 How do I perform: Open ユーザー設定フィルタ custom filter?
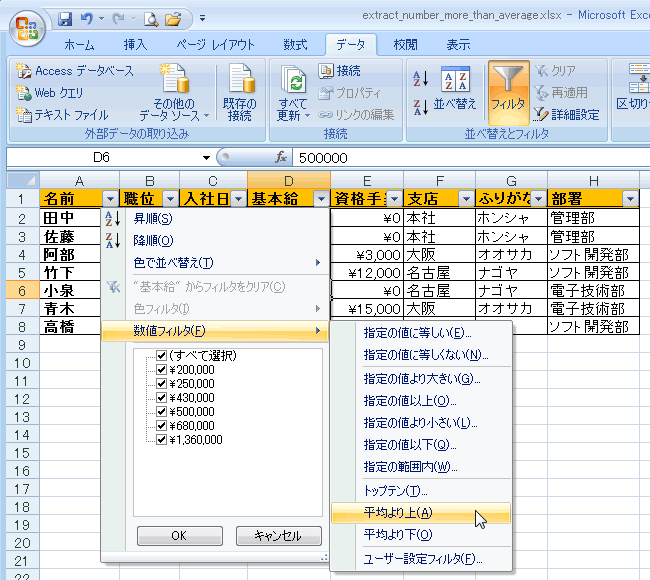pos(421,559)
